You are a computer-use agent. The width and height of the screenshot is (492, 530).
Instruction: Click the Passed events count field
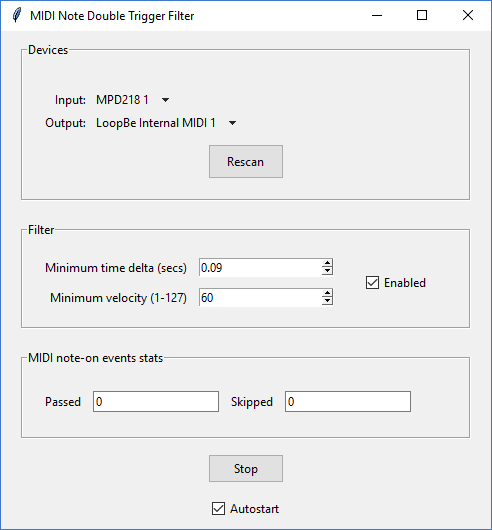[156, 402]
